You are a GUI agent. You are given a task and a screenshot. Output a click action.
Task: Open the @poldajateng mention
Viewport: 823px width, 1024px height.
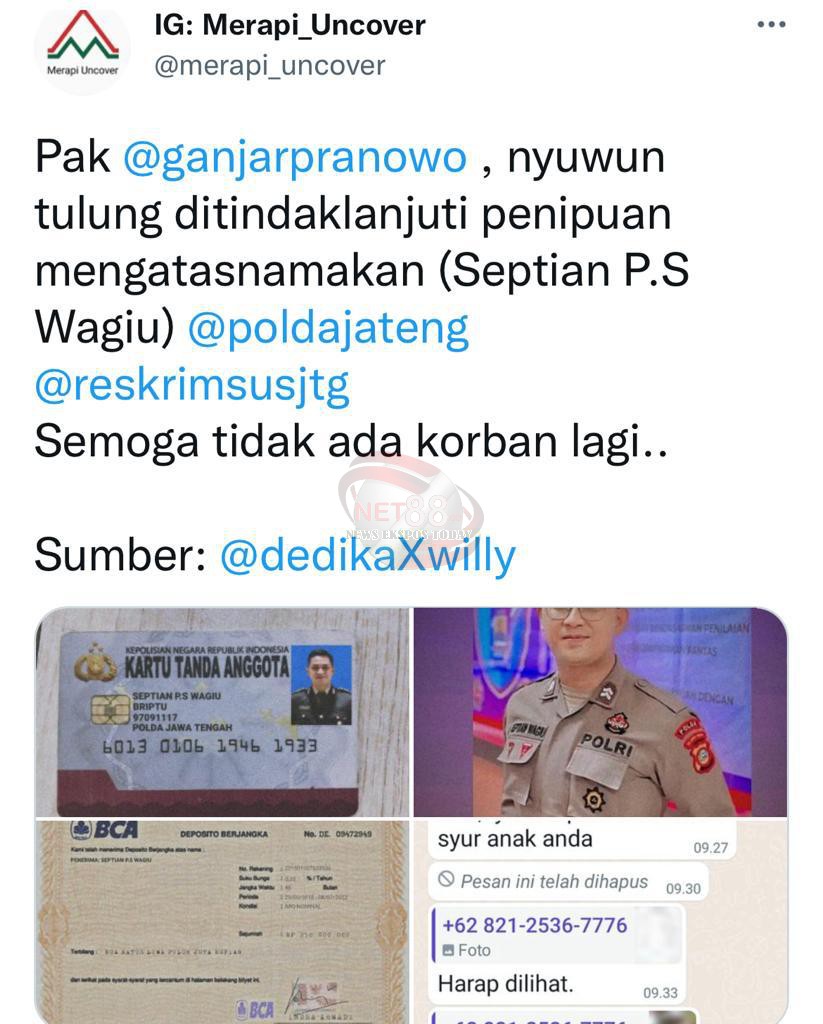329,328
